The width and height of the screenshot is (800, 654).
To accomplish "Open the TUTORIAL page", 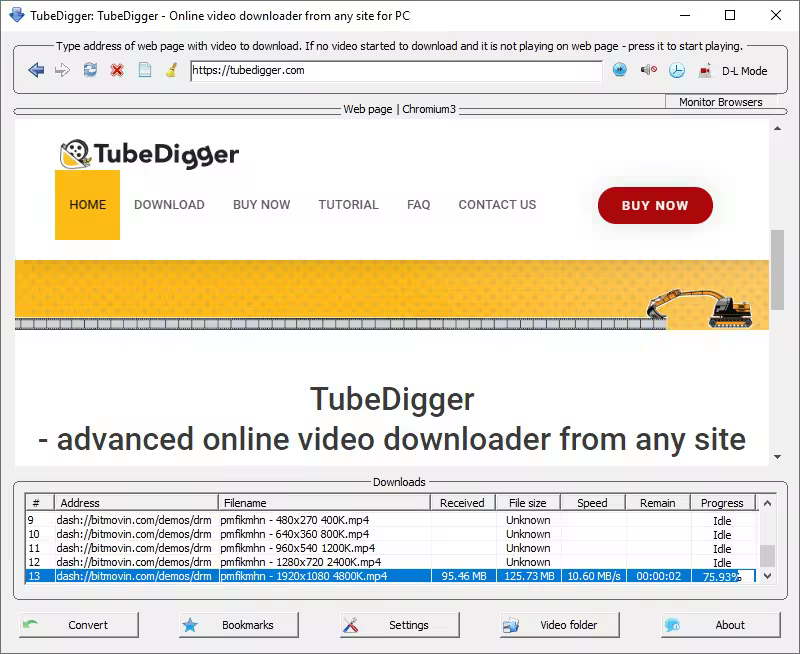I will click(x=348, y=205).
